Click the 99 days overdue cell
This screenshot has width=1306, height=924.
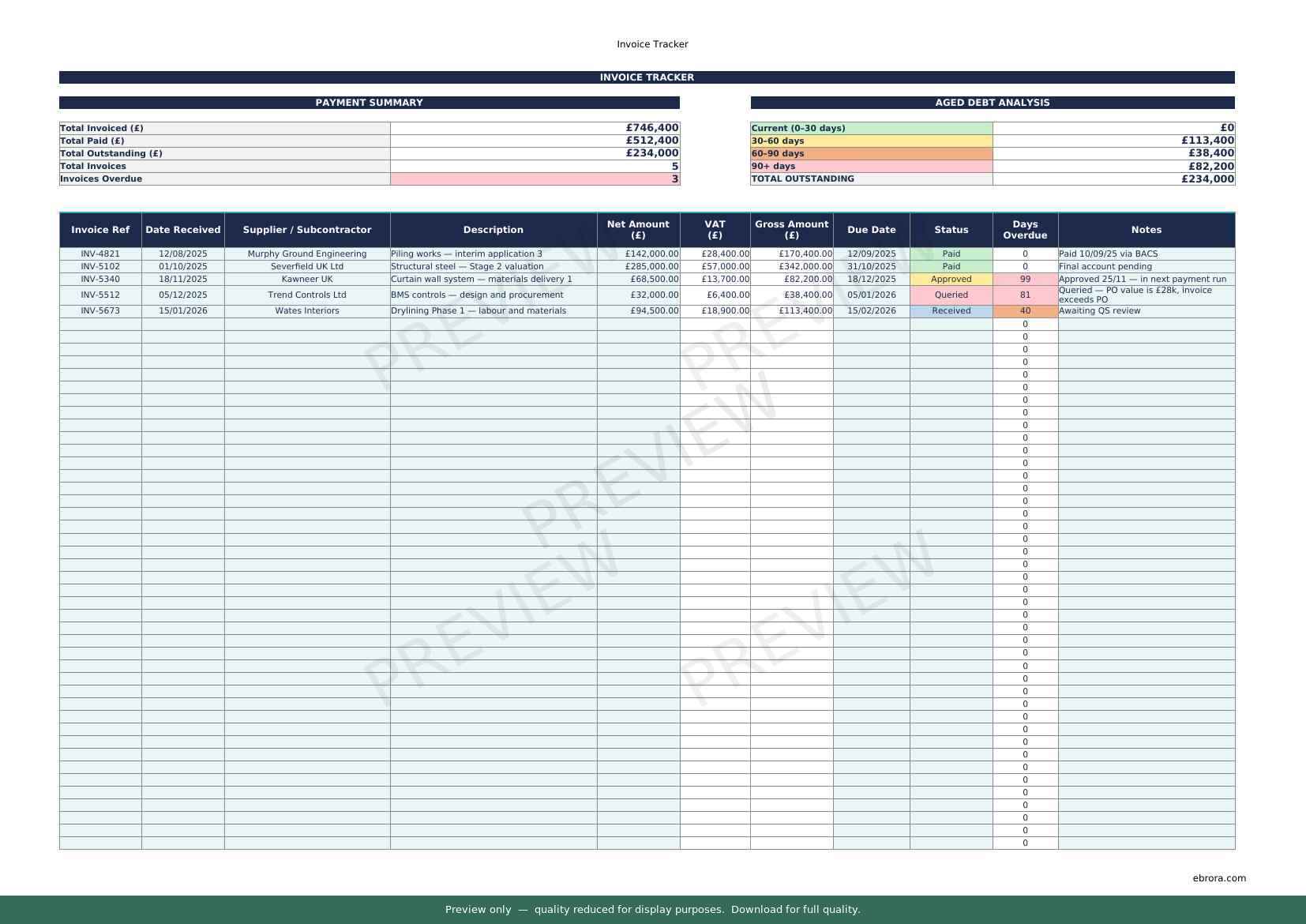tap(1024, 279)
